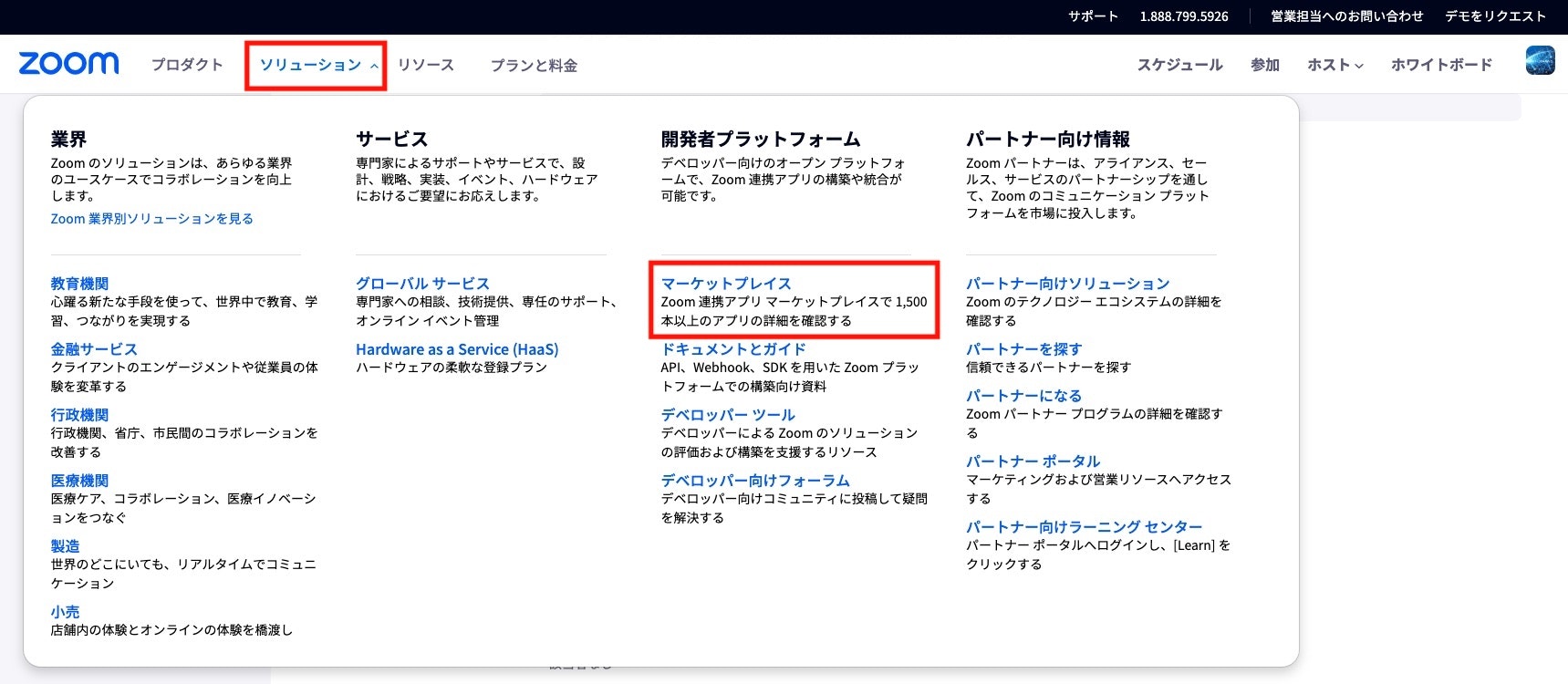Click スケジュール in the header

click(x=1179, y=65)
